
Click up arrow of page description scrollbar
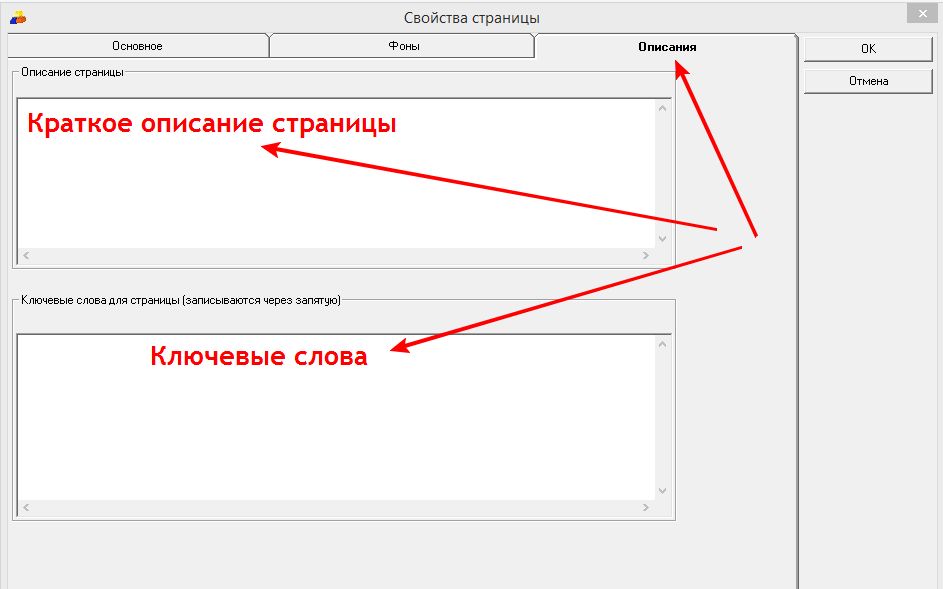coord(661,107)
